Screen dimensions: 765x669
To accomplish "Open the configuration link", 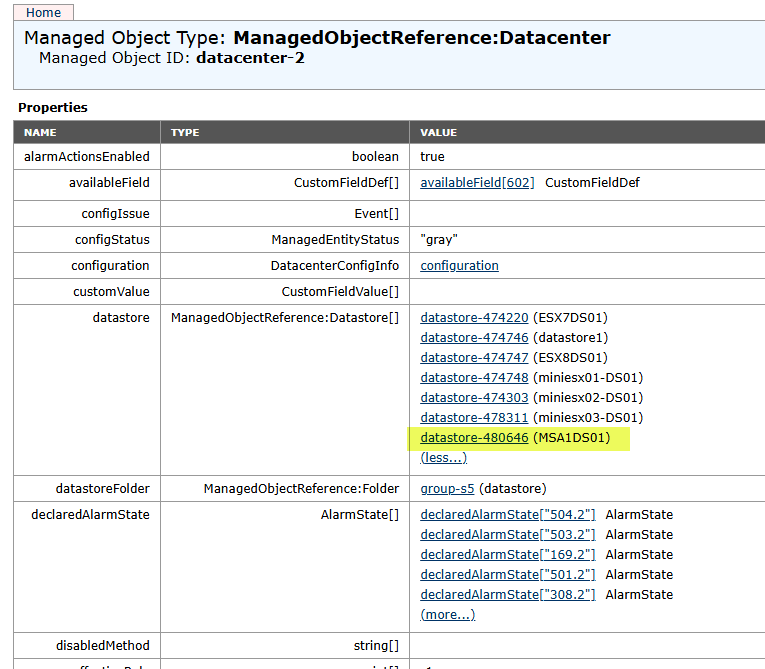I will tap(459, 266).
